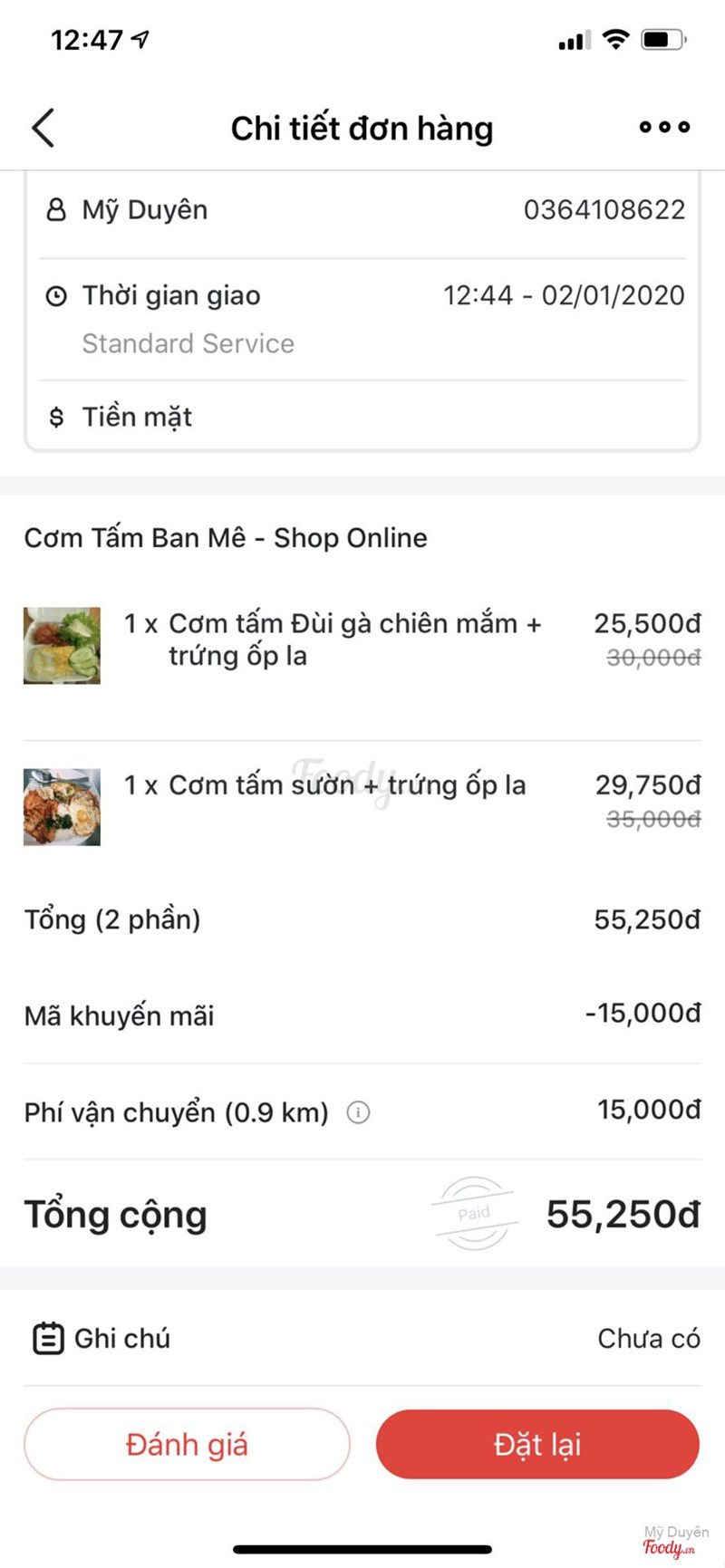Tap the Wi-Fi icon in status bar
This screenshot has width=725, height=1568.
[616, 39]
